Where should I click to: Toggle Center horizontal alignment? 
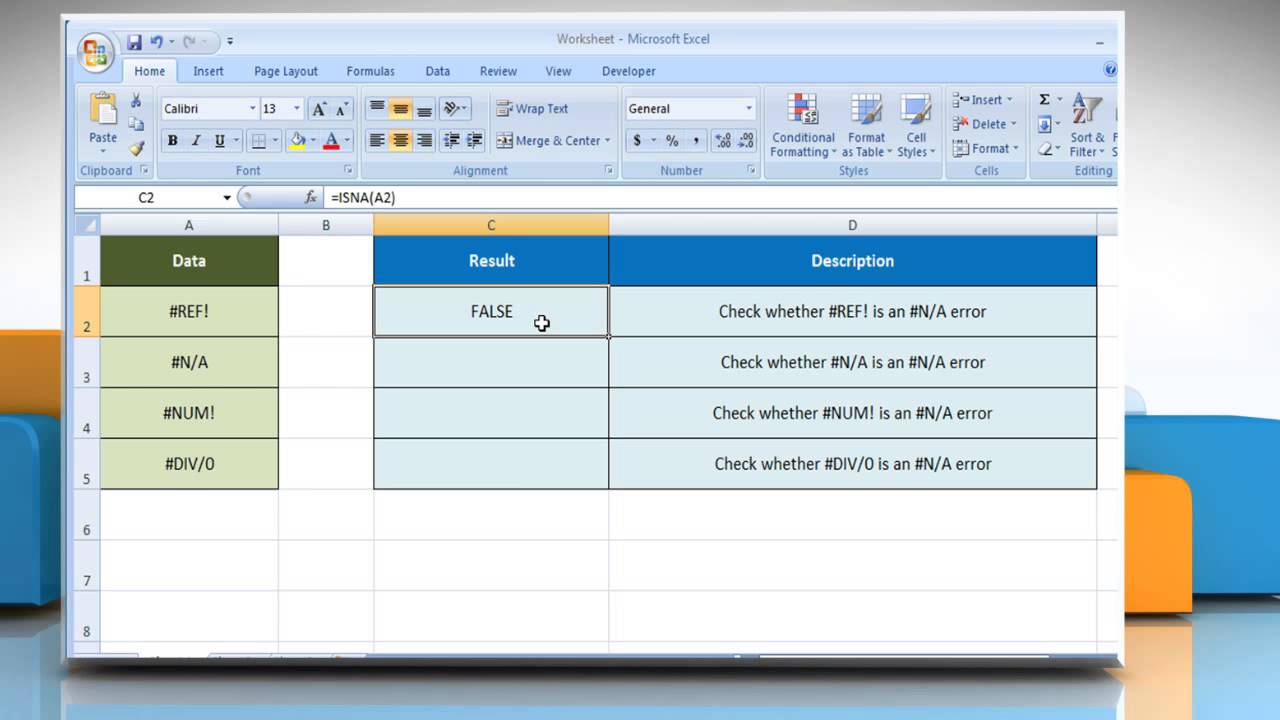click(x=401, y=141)
